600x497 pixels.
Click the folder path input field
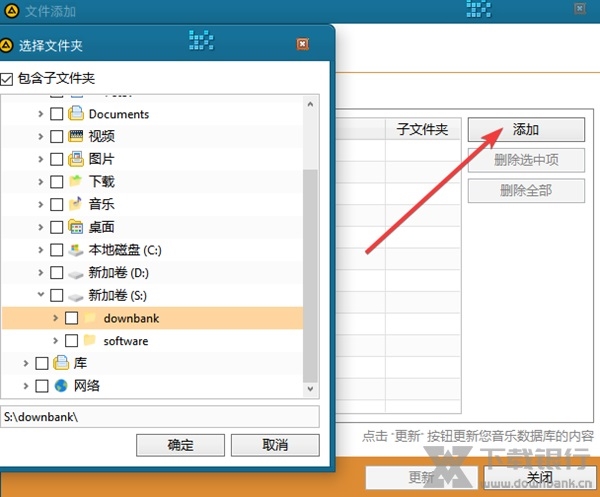pos(160,417)
